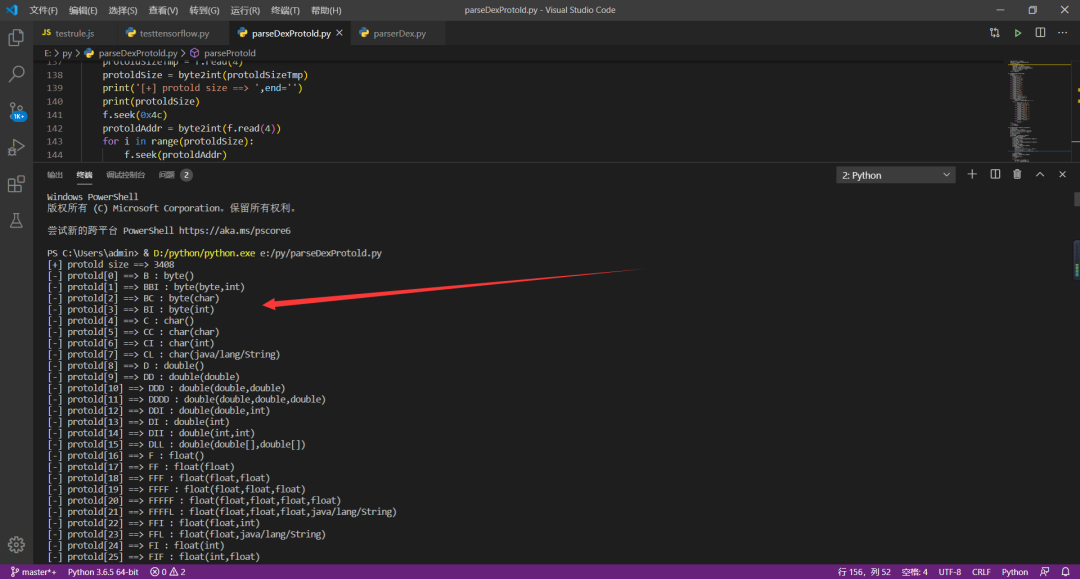The image size is (1080, 579).
Task: Open the 帮助(H) menu
Action: point(326,10)
